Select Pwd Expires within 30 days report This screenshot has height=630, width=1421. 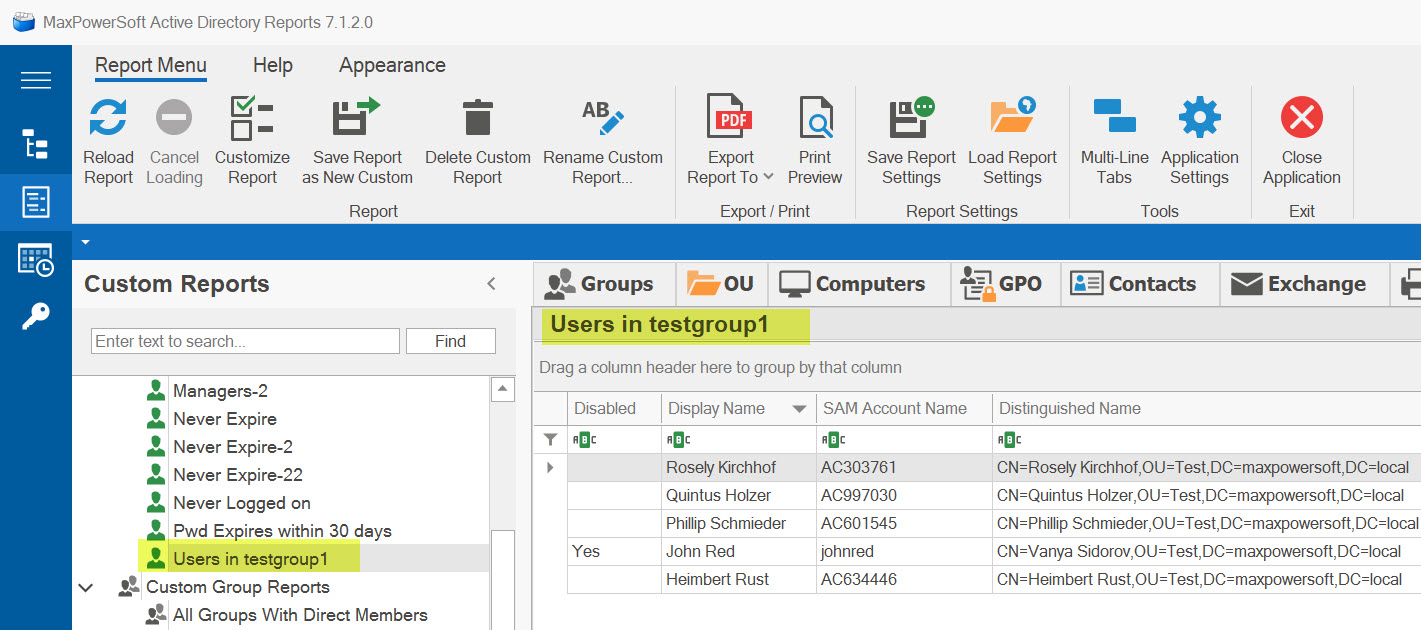click(x=282, y=531)
